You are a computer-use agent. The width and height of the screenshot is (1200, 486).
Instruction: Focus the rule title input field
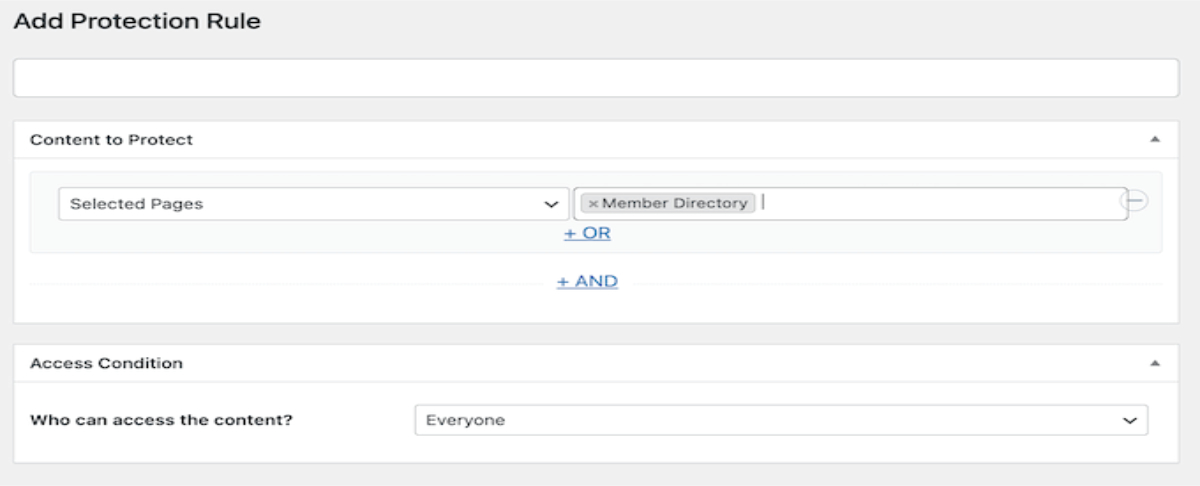[596, 78]
